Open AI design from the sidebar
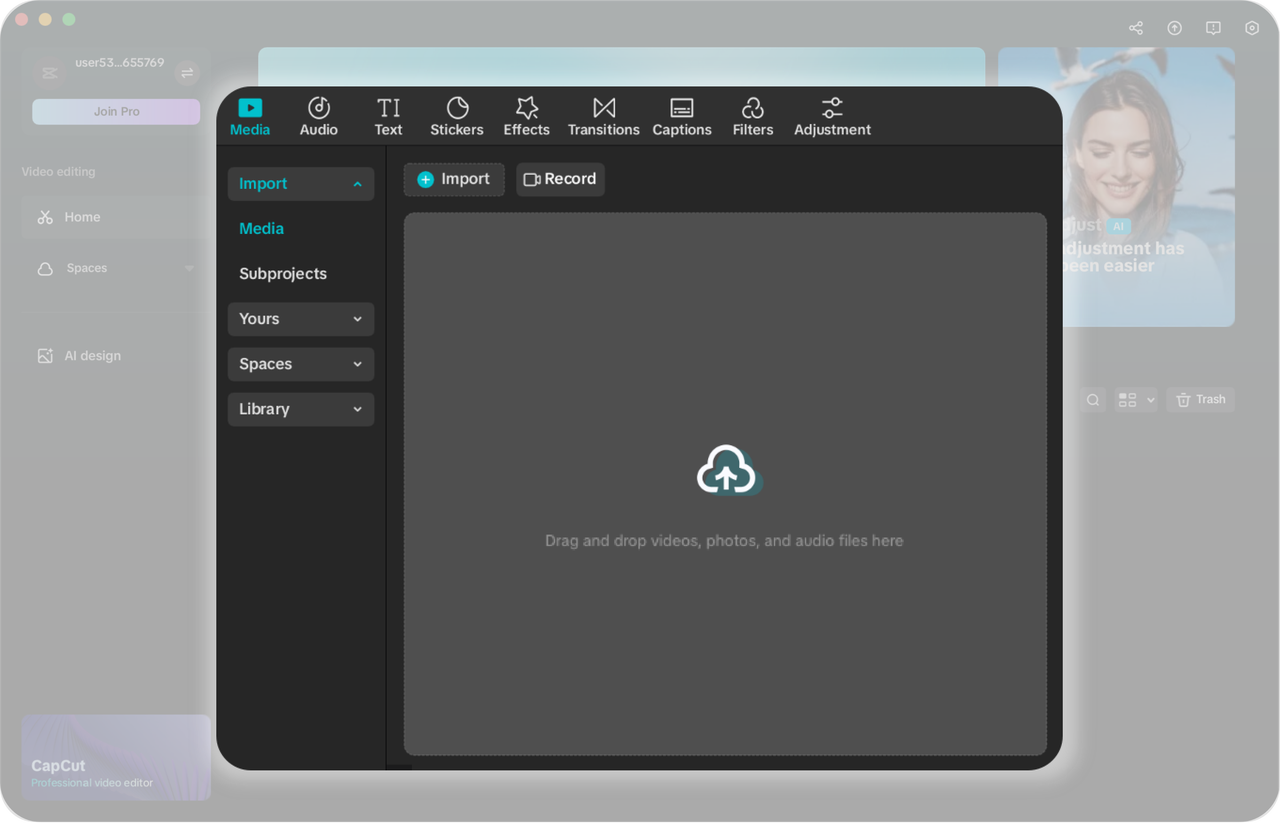 [91, 355]
